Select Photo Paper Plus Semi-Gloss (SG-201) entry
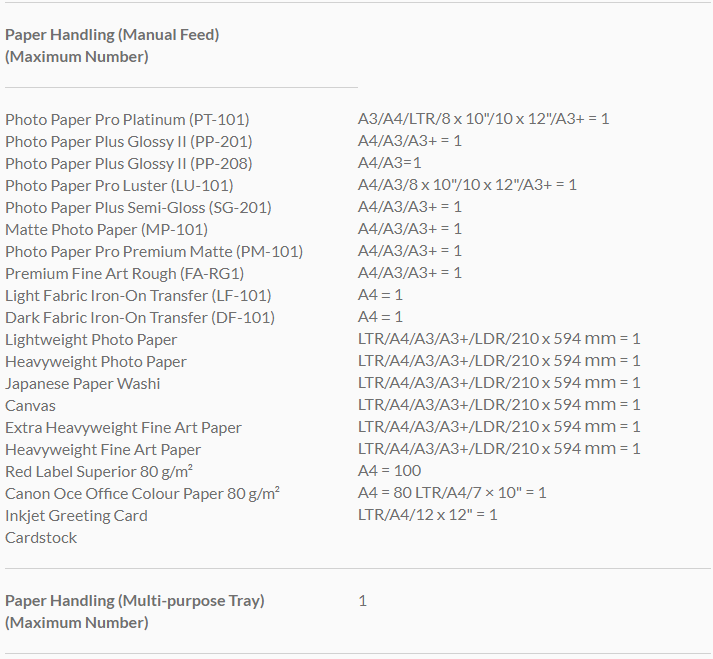This screenshot has height=659, width=713. tap(138, 207)
